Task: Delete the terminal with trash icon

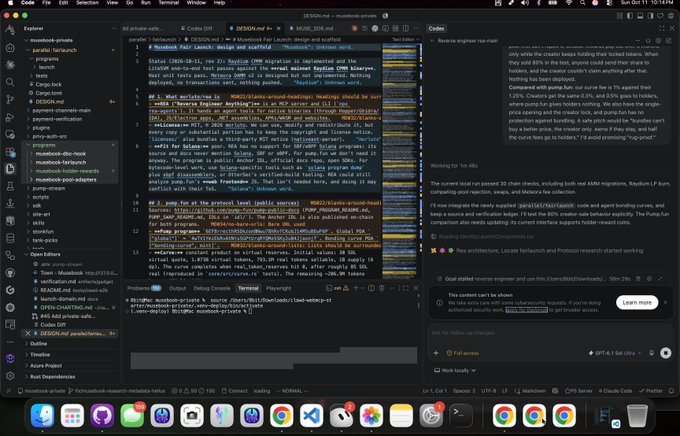Action: pyautogui.click(x=382, y=288)
